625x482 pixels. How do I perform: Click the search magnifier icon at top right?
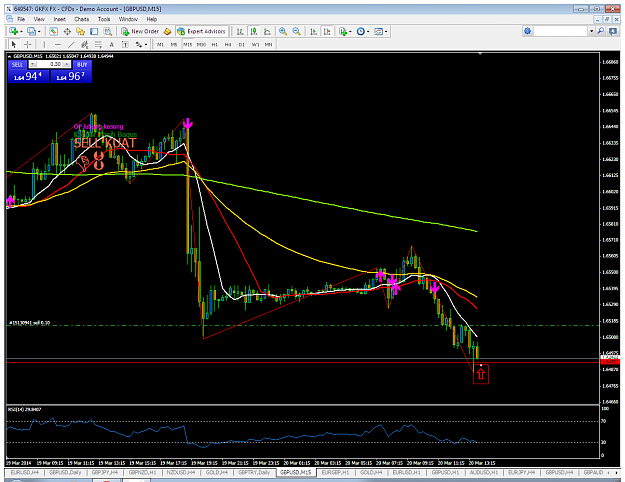[601, 31]
